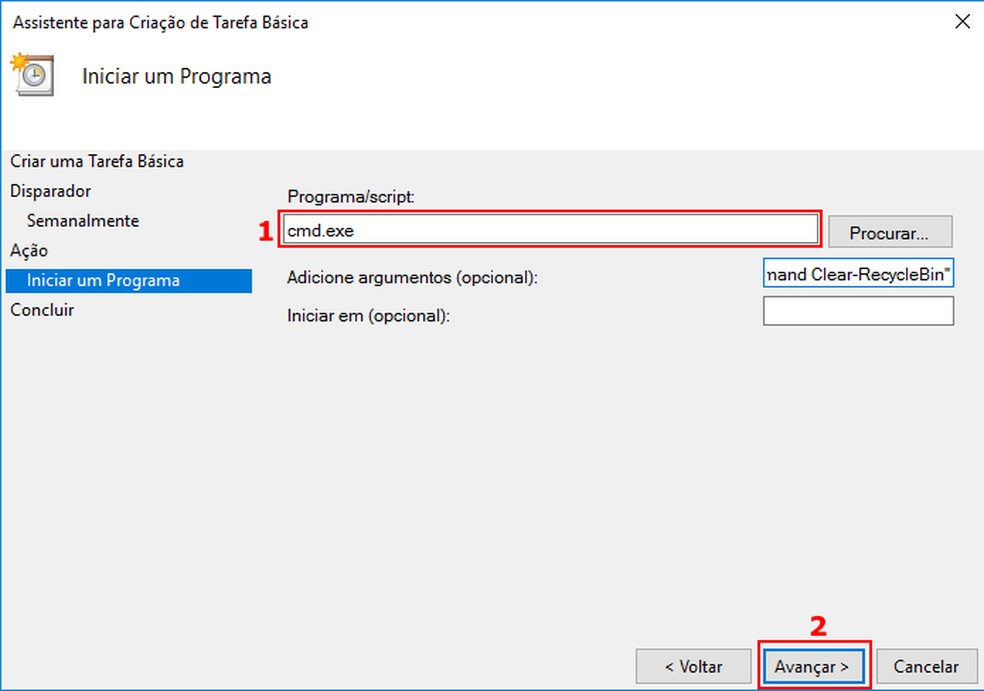Jump to the Concluir step
Image resolution: width=984 pixels, height=691 pixels.
coord(43,310)
